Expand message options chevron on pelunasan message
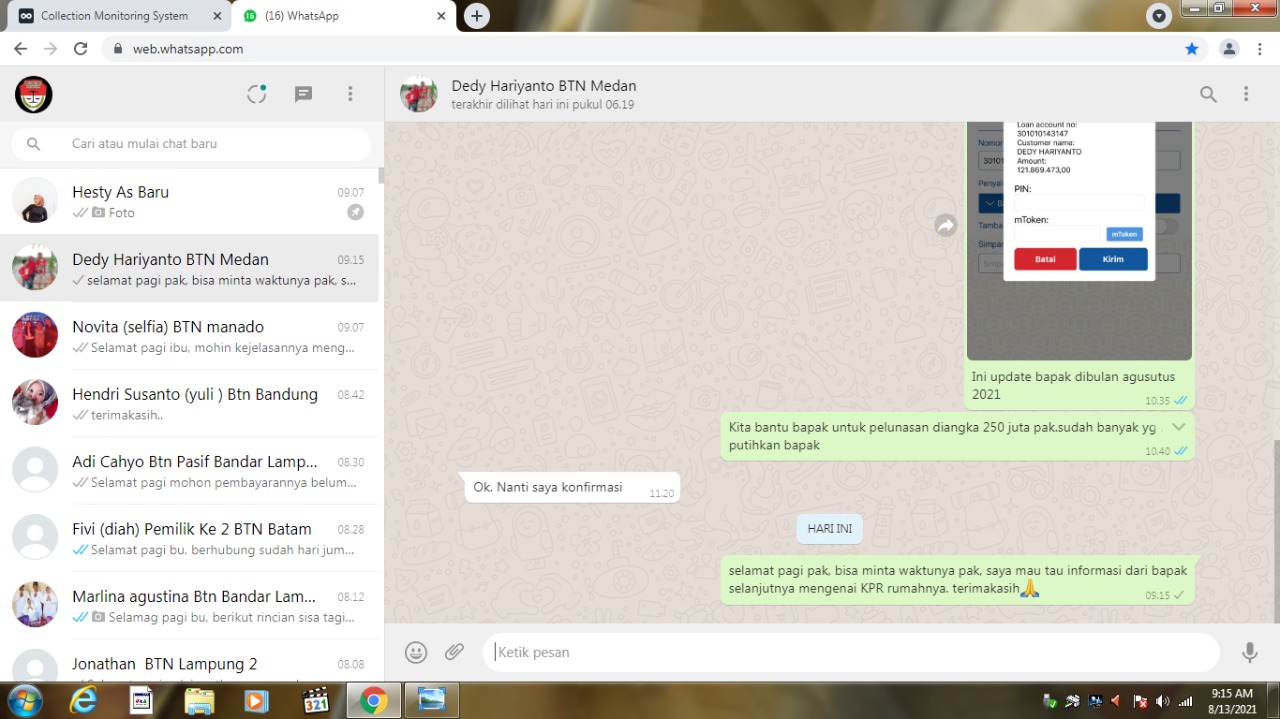The width and height of the screenshot is (1280, 719). pos(1178,427)
